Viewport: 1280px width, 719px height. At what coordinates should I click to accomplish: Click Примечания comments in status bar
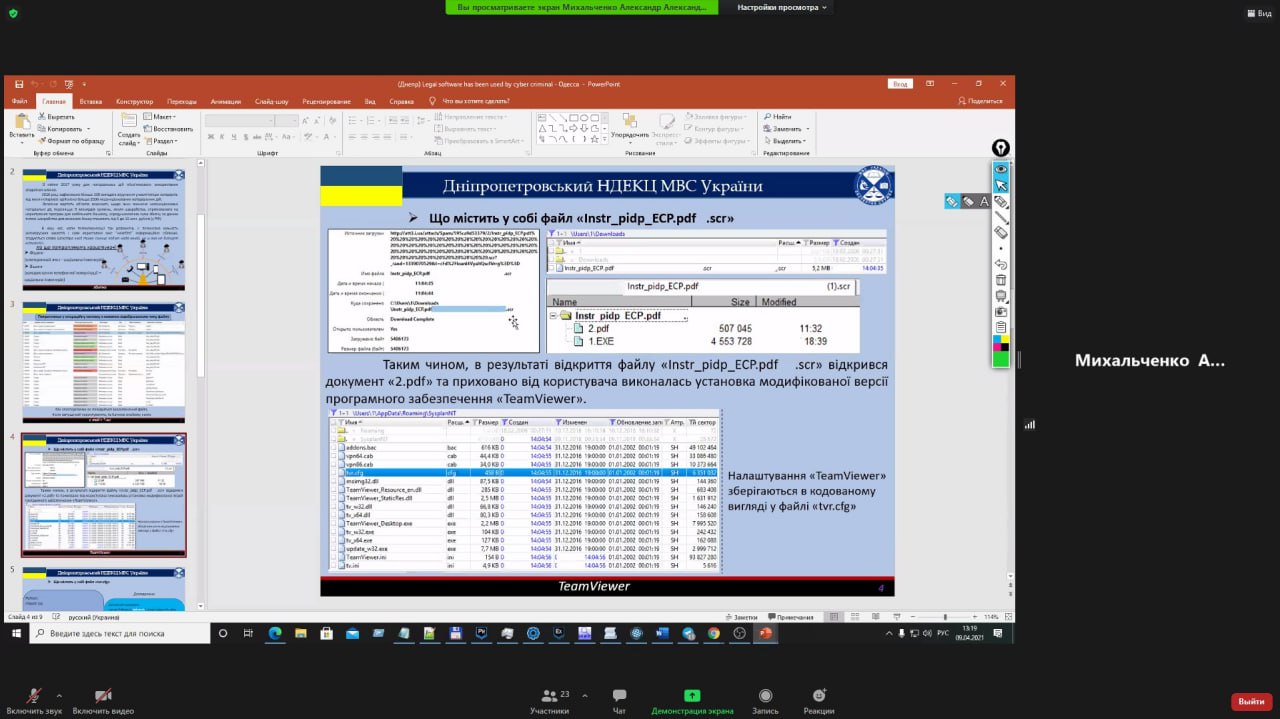[x=791, y=617]
